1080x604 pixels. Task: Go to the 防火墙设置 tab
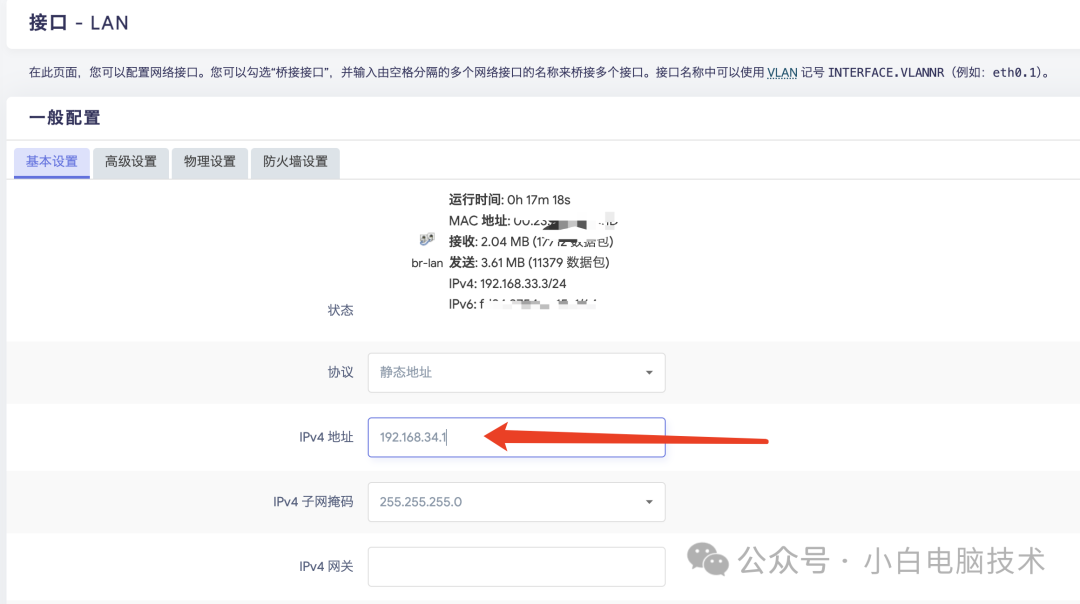pos(295,162)
